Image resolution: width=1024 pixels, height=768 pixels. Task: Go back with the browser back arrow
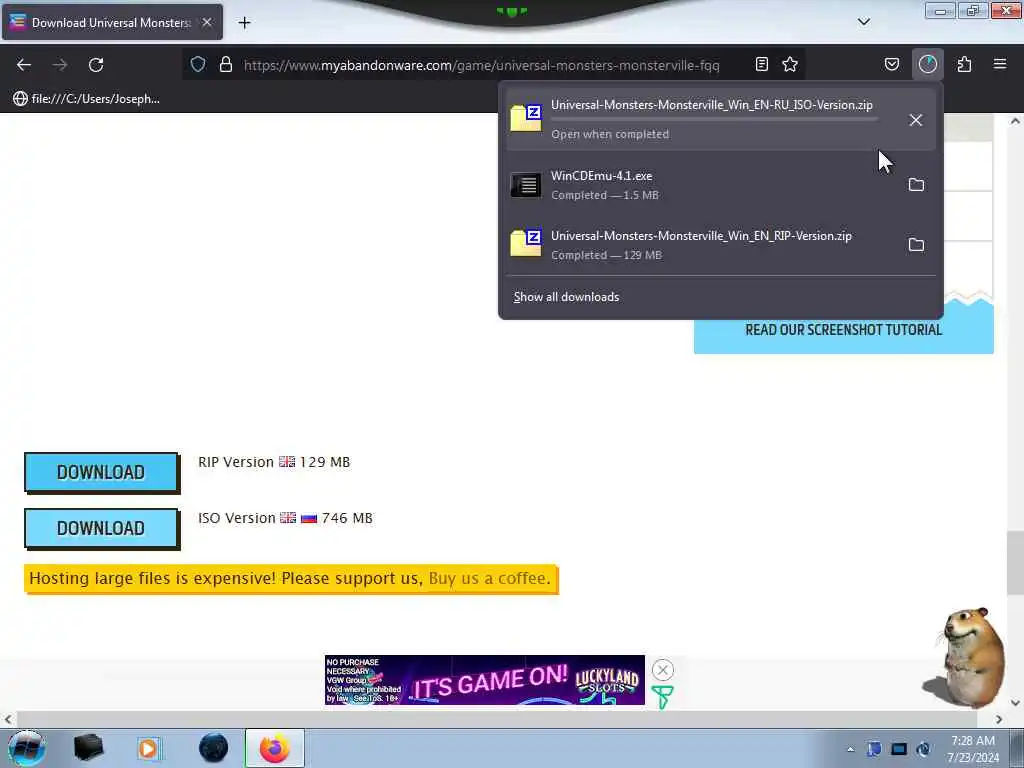click(24, 65)
